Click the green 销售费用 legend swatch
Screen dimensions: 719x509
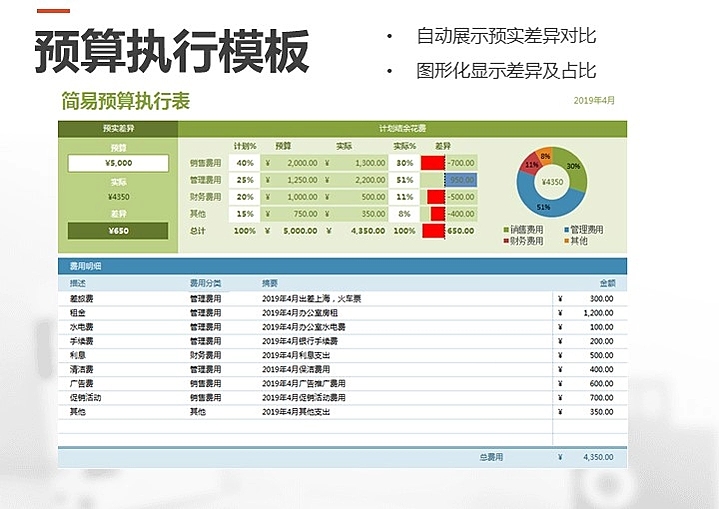click(506, 230)
